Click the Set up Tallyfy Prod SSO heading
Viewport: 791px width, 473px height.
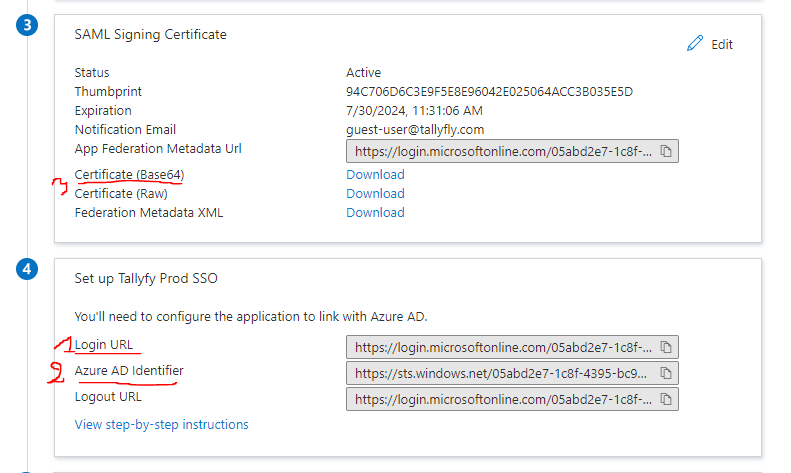146,278
